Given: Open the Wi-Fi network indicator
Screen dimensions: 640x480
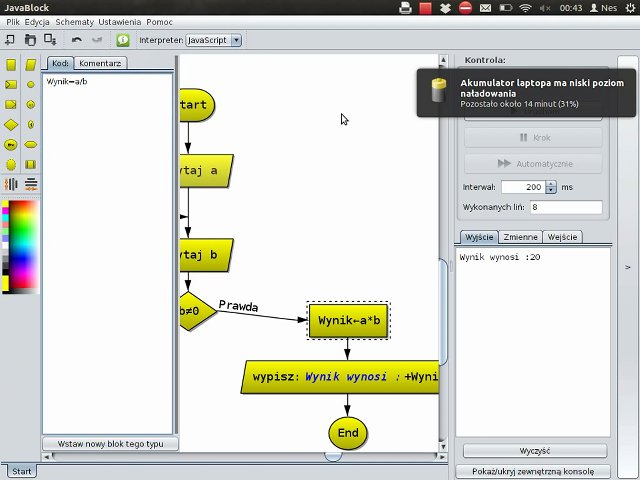Looking at the screenshot, I should point(526,8).
